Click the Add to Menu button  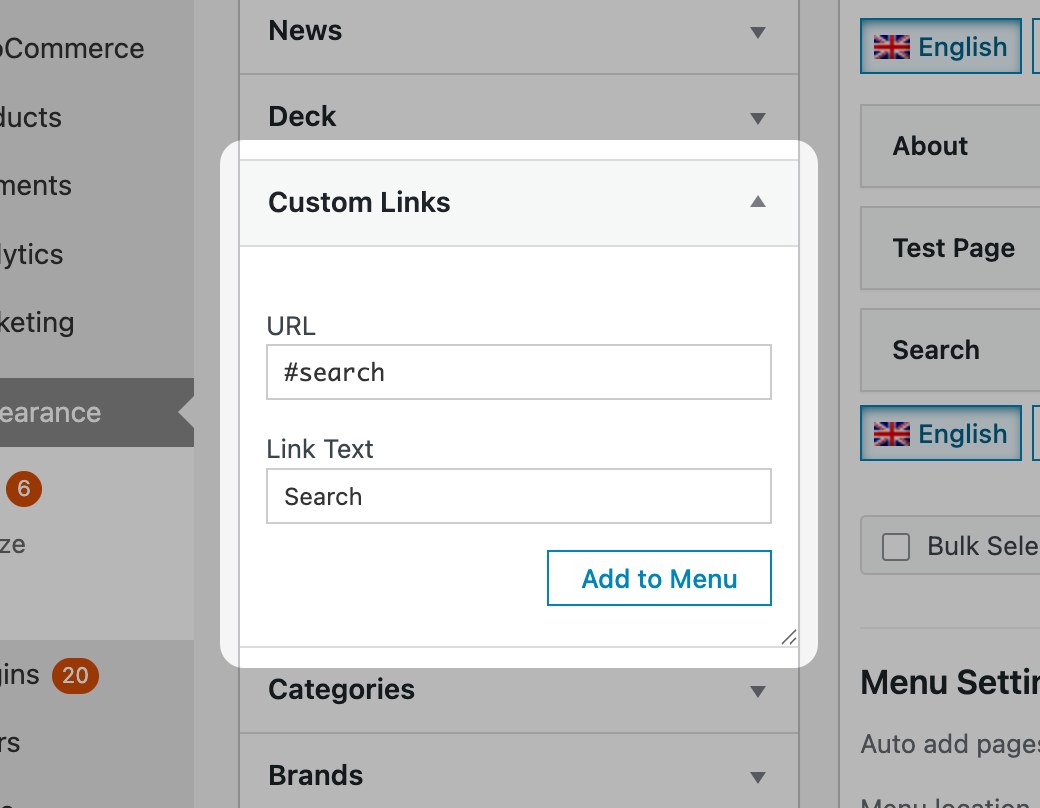659,578
